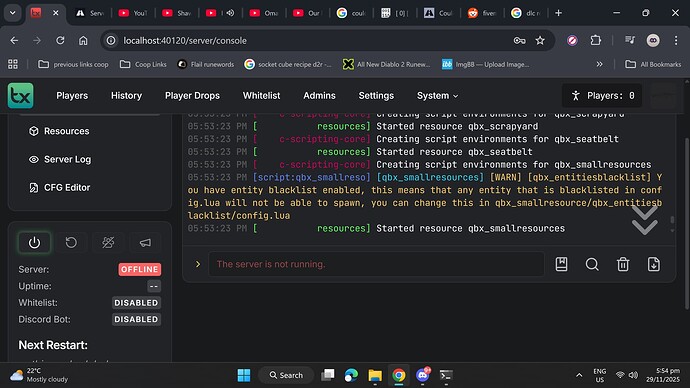690x388 pixels.
Task: Open the tab search dropdown arrow
Action: click(x=13, y=13)
